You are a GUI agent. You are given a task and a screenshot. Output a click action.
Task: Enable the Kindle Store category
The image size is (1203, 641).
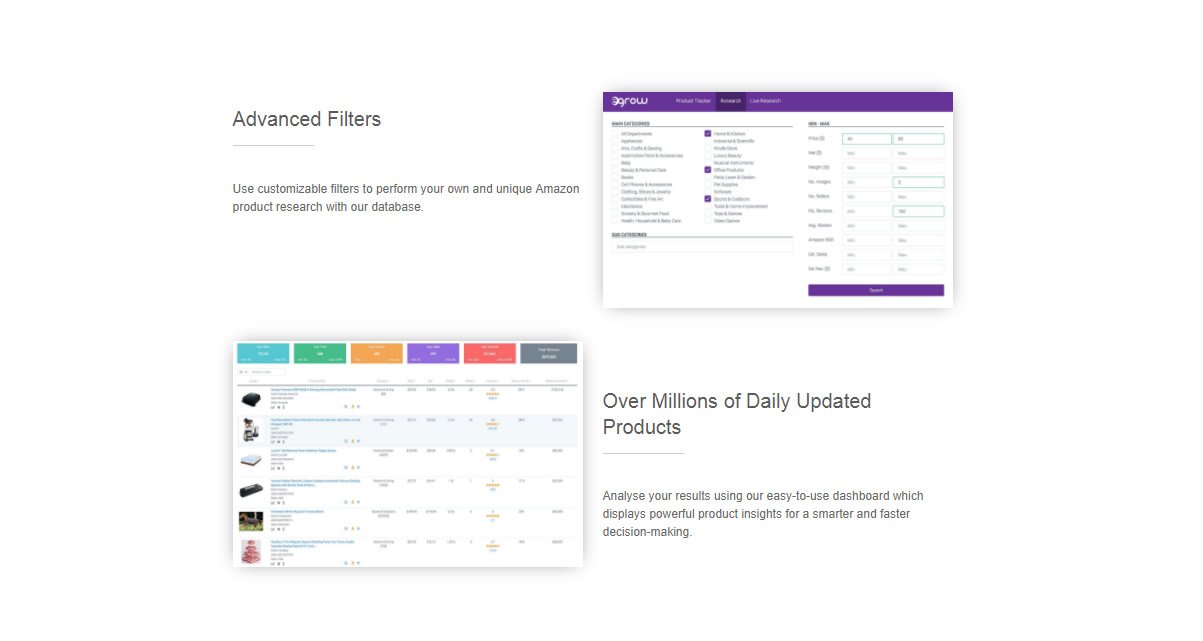(708, 148)
